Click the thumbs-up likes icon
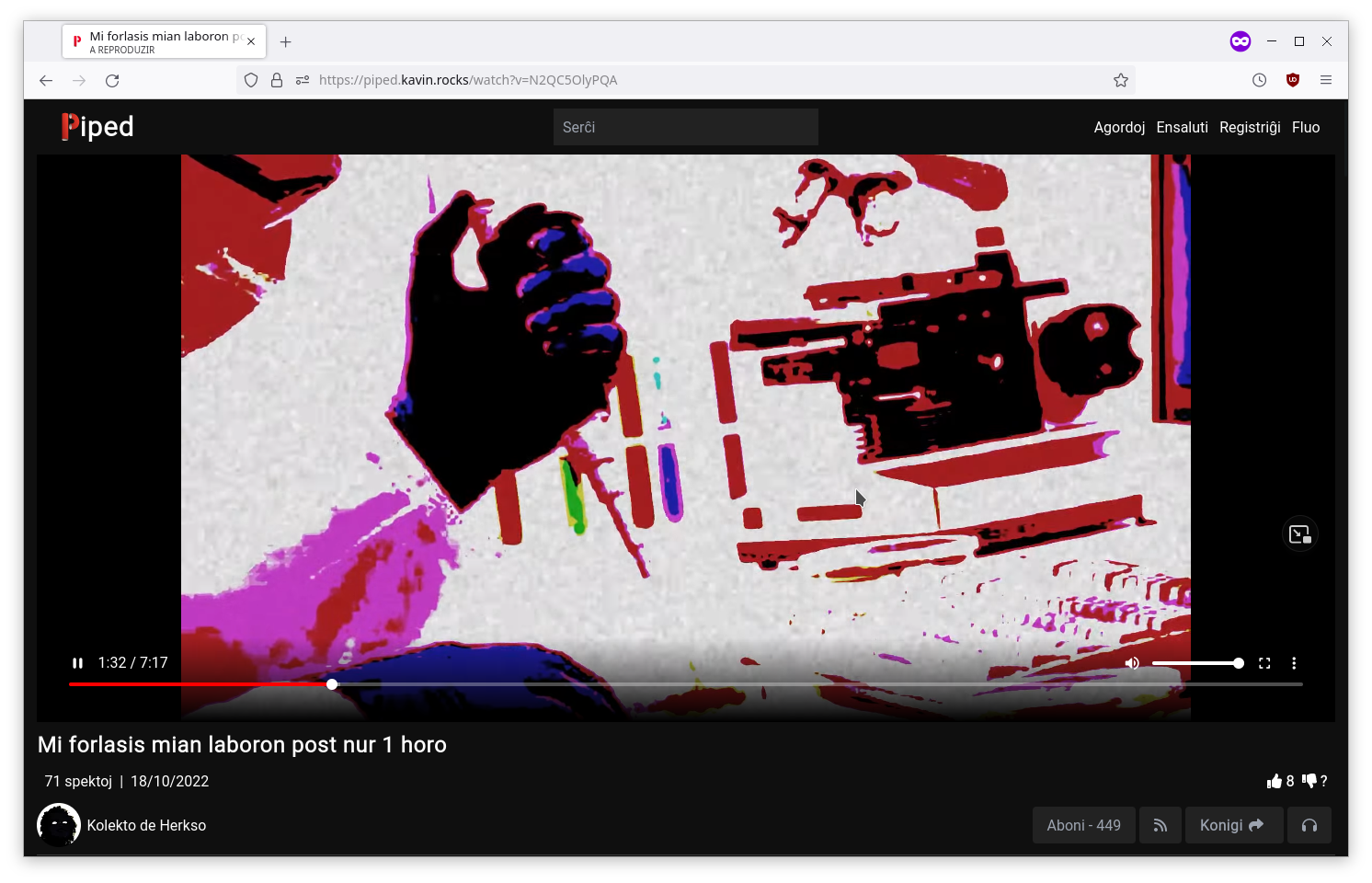Image resolution: width=1372 pixels, height=883 pixels. point(1274,781)
